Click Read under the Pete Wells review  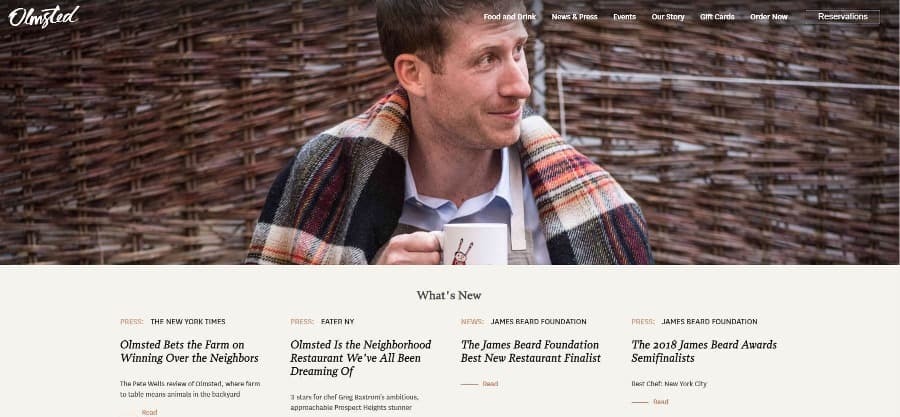tap(149, 412)
